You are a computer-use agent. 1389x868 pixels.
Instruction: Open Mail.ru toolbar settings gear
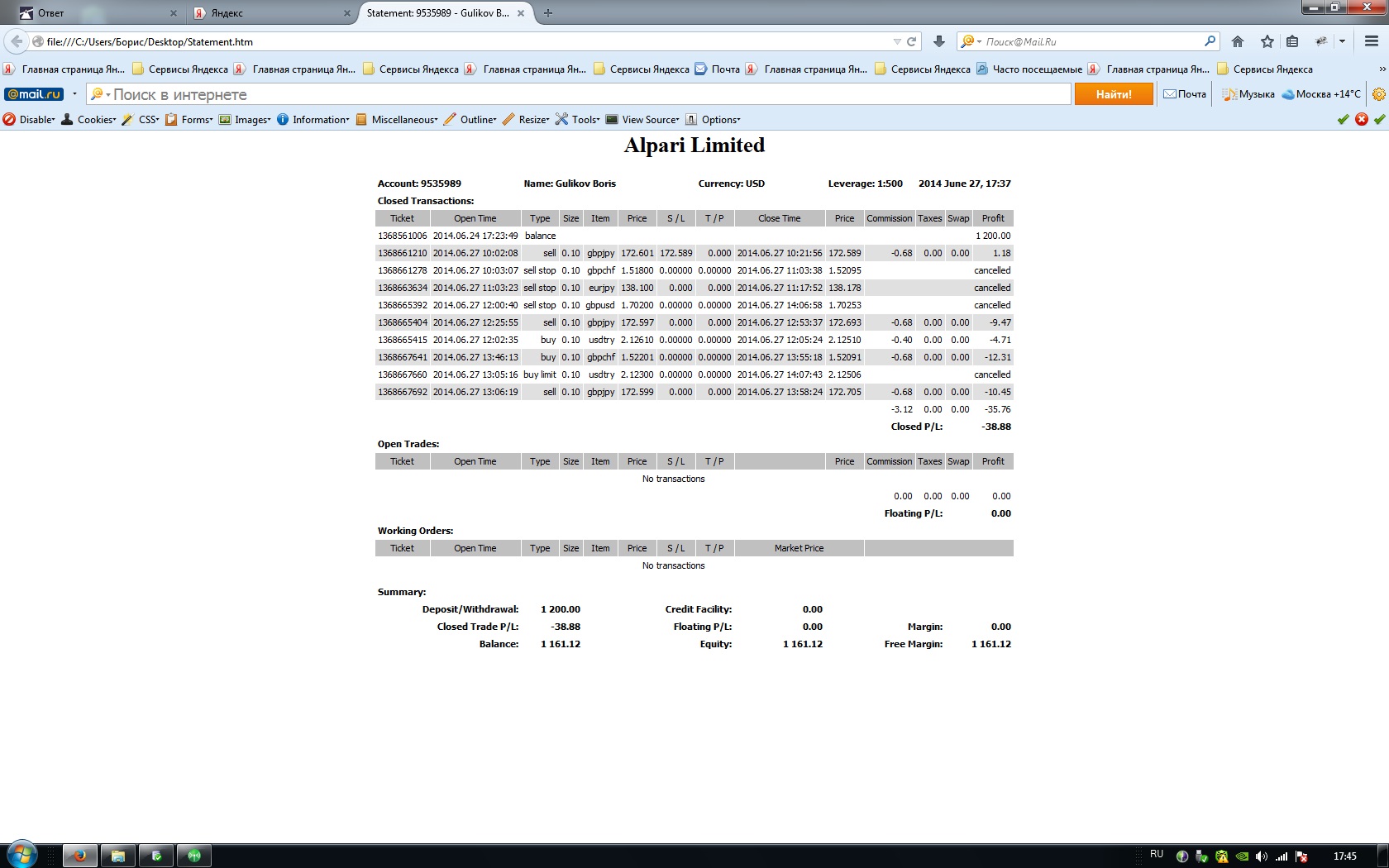point(1379,94)
